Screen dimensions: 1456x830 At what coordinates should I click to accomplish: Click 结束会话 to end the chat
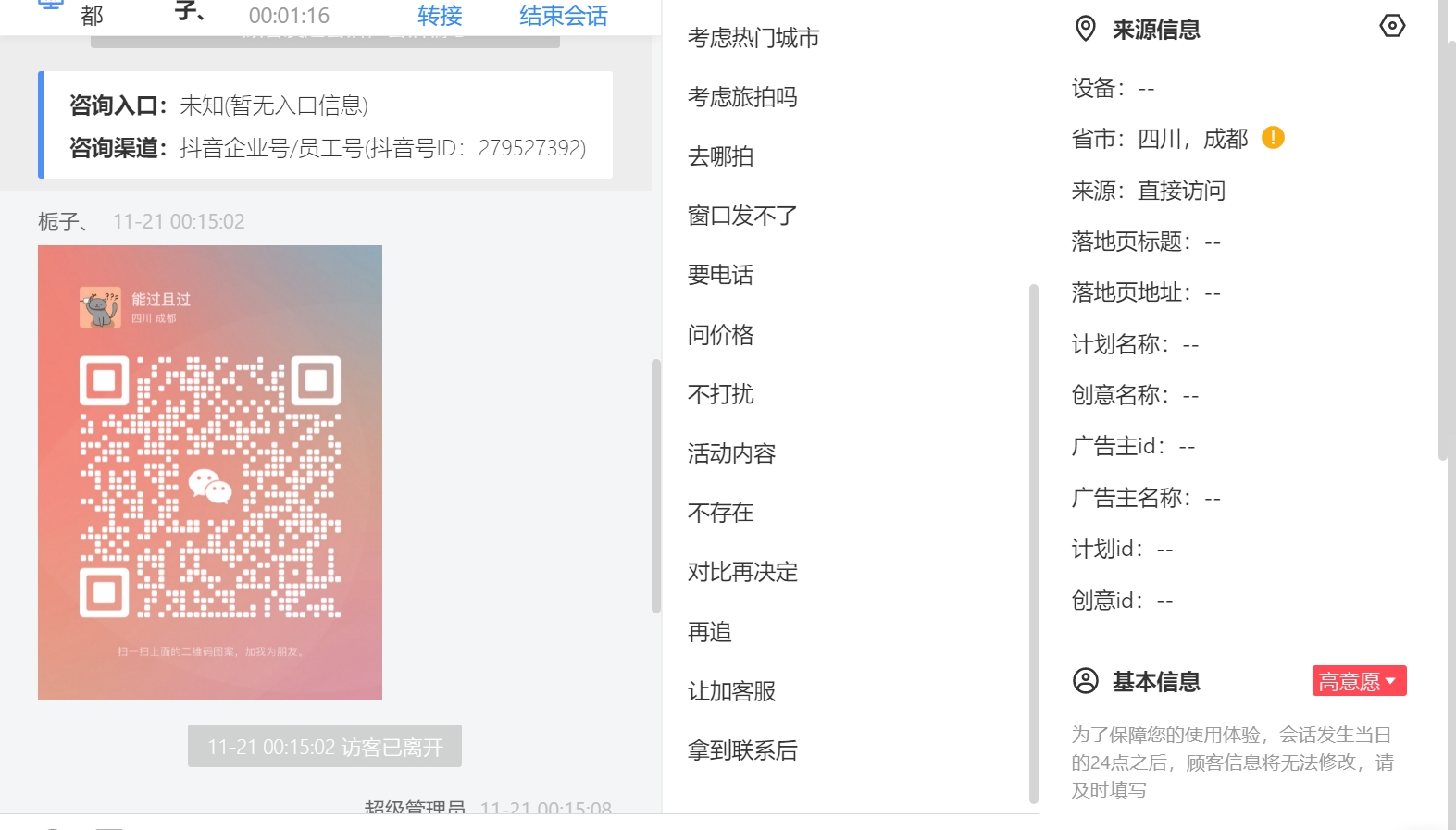(x=564, y=16)
